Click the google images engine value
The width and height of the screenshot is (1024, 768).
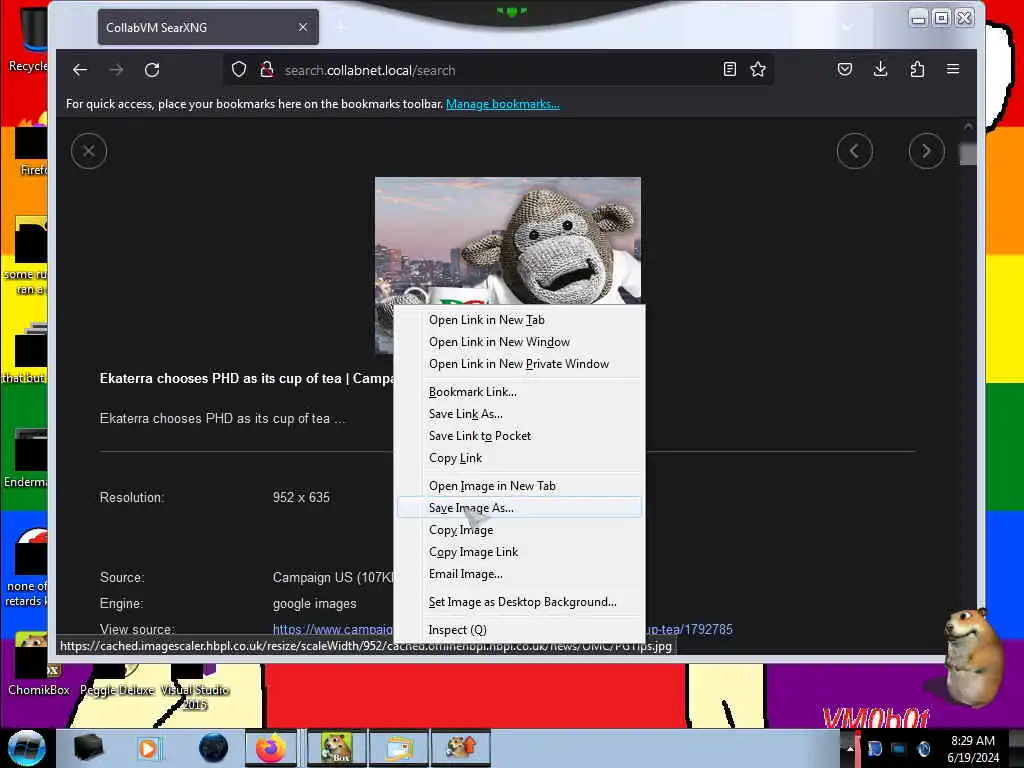point(314,604)
